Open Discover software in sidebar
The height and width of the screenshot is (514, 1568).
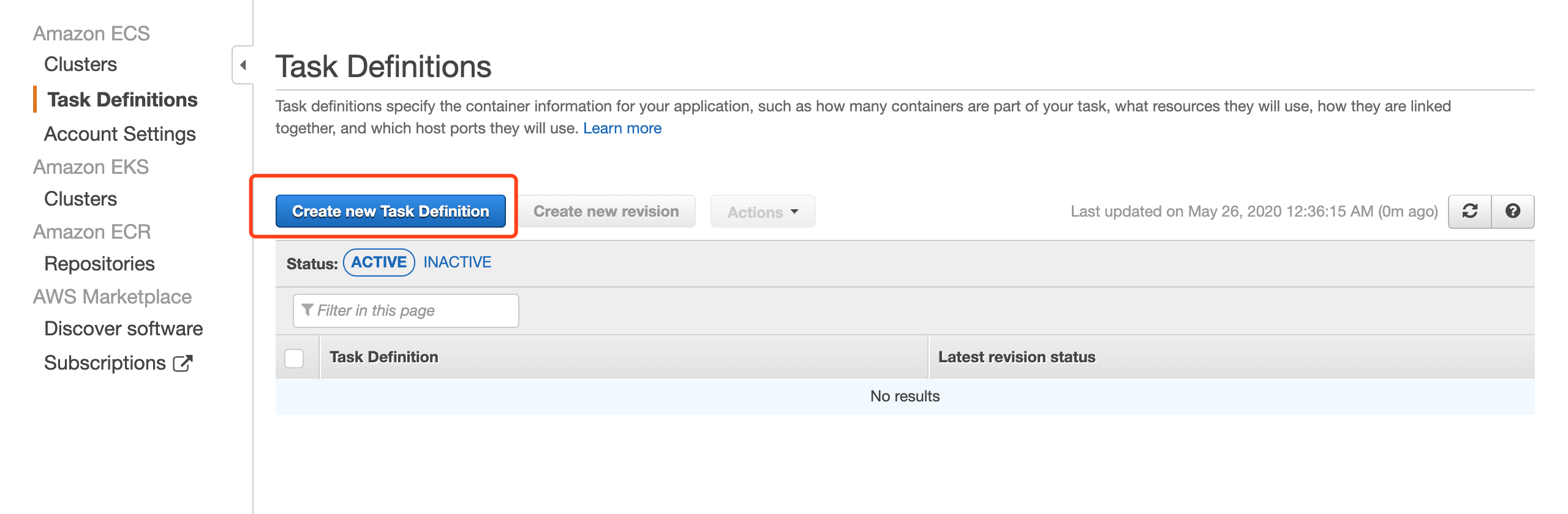pyautogui.click(x=123, y=329)
